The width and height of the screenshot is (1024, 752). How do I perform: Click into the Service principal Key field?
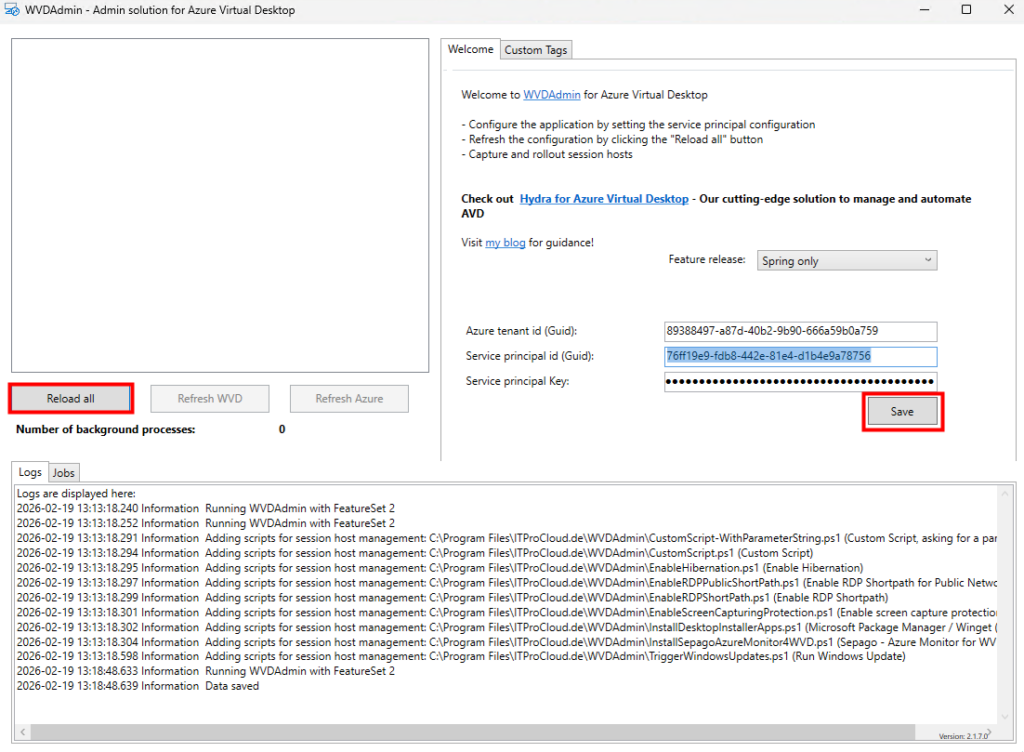(800, 381)
